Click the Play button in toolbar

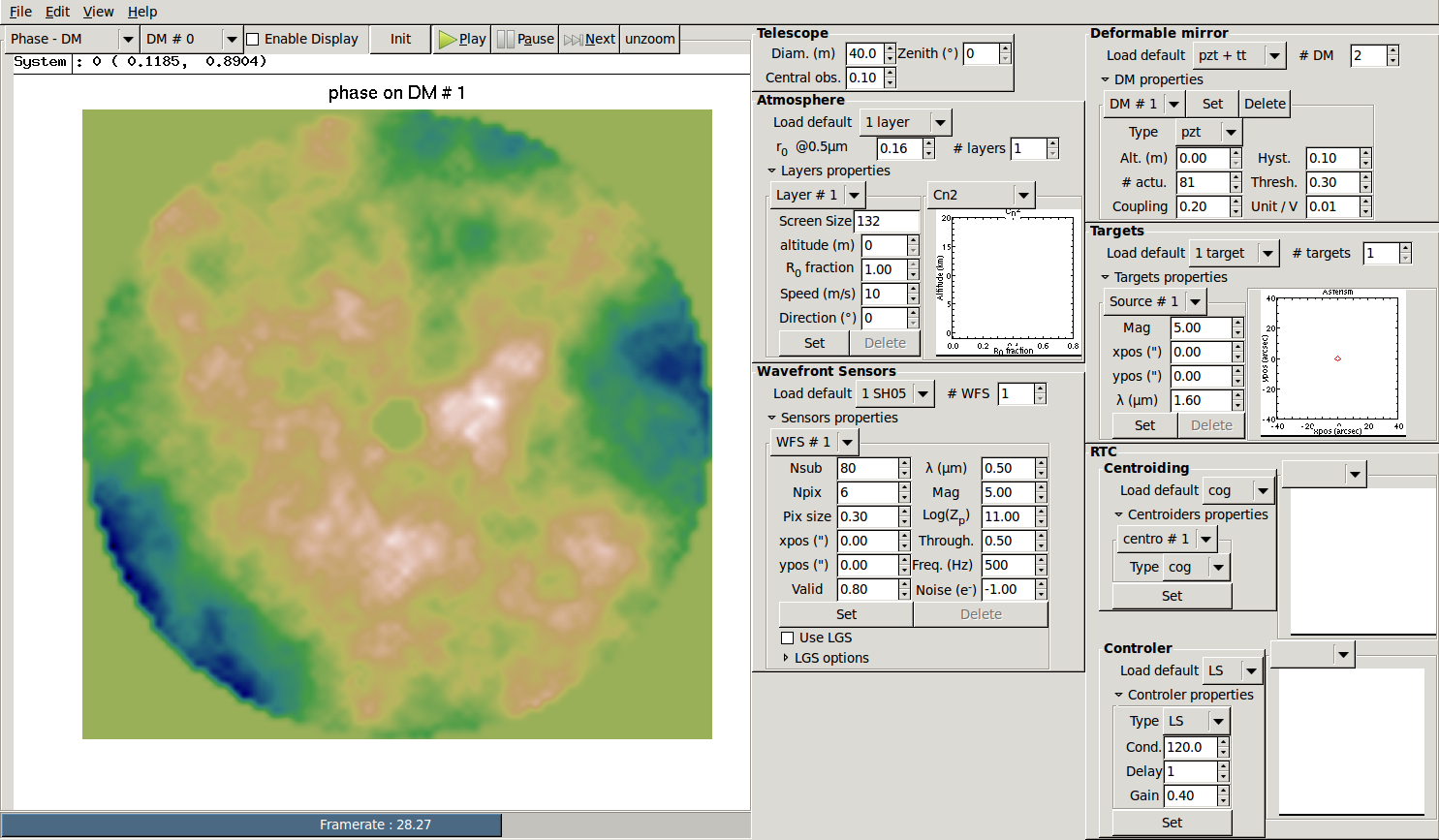pos(461,39)
